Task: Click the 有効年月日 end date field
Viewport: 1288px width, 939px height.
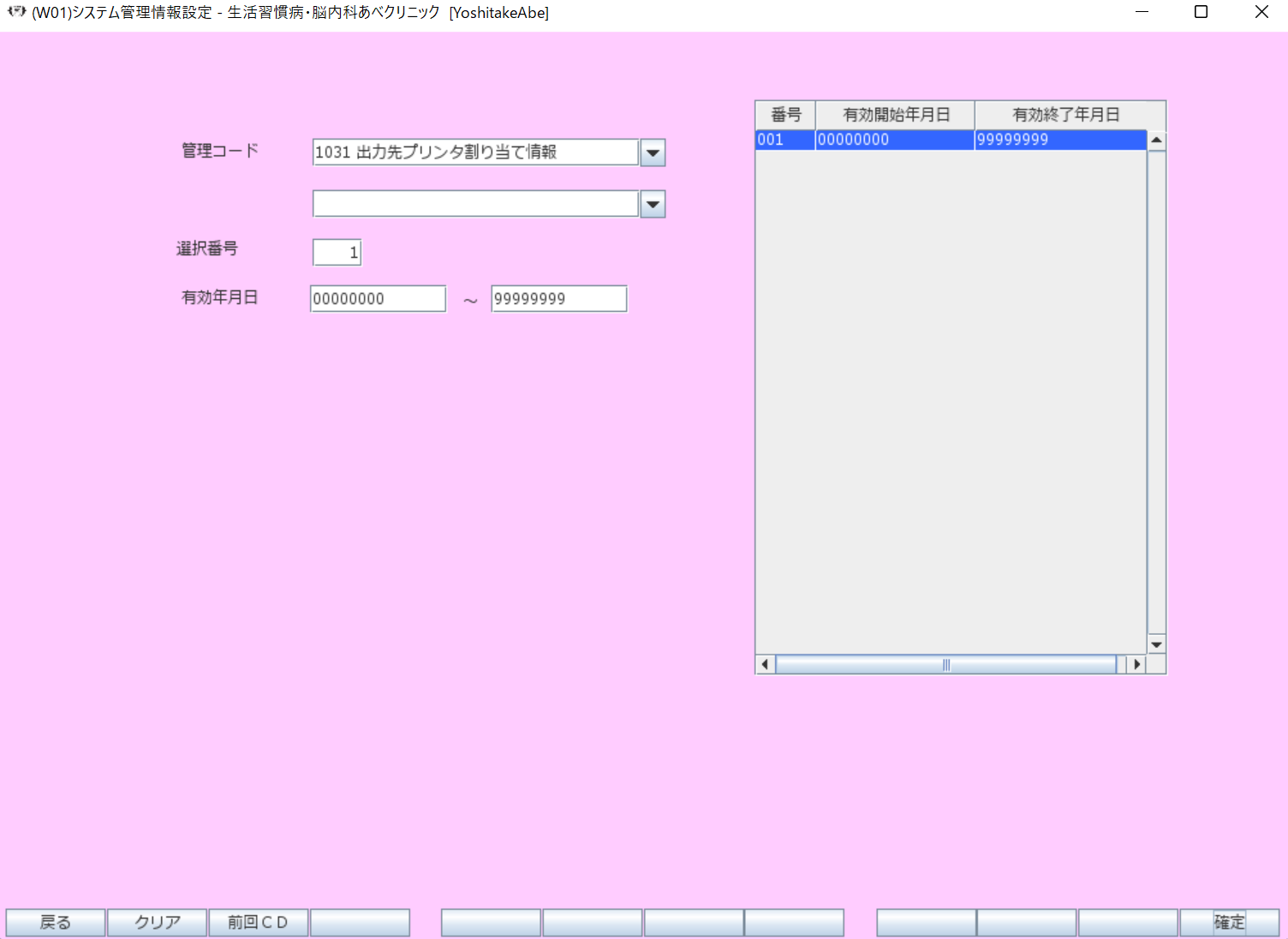Action: tap(558, 299)
